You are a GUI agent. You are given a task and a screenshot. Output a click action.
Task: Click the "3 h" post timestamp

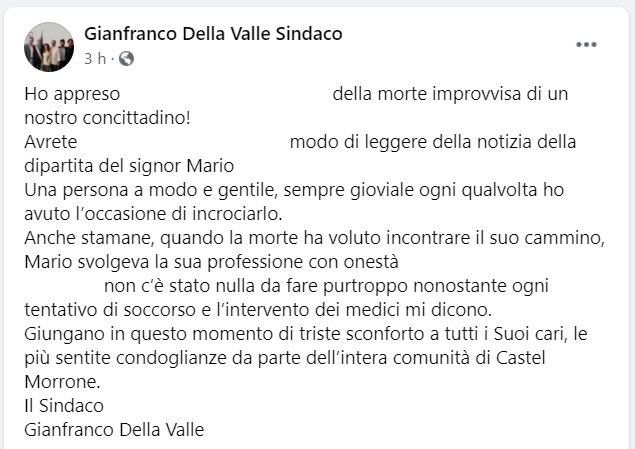tap(95, 58)
